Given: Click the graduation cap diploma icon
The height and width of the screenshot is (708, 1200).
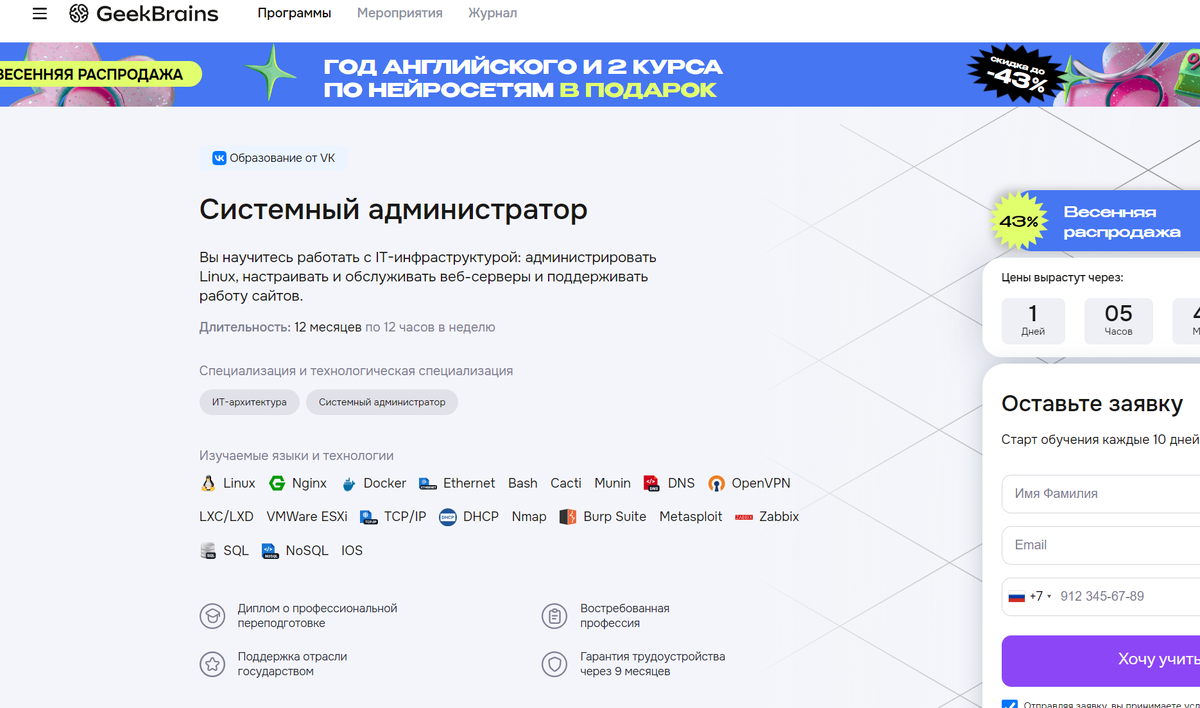Looking at the screenshot, I should pos(212,616).
